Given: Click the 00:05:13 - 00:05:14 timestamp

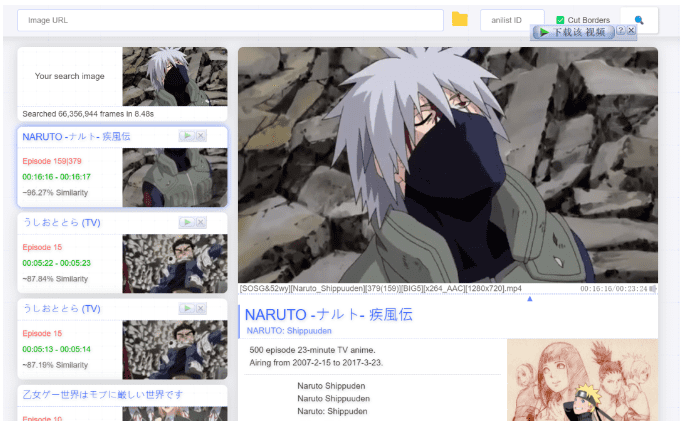Looking at the screenshot, I should [56, 349].
